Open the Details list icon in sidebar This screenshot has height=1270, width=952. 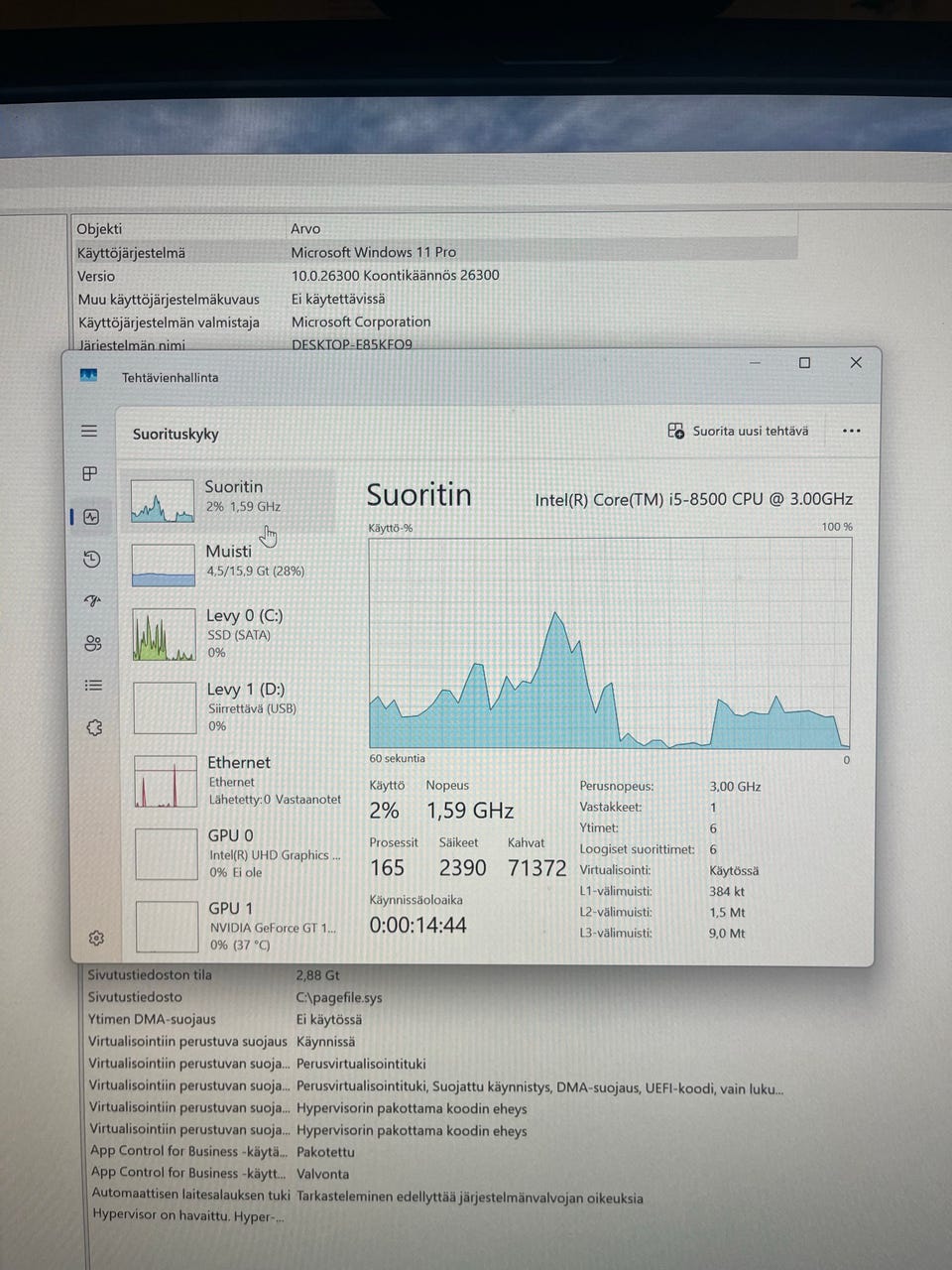[93, 685]
